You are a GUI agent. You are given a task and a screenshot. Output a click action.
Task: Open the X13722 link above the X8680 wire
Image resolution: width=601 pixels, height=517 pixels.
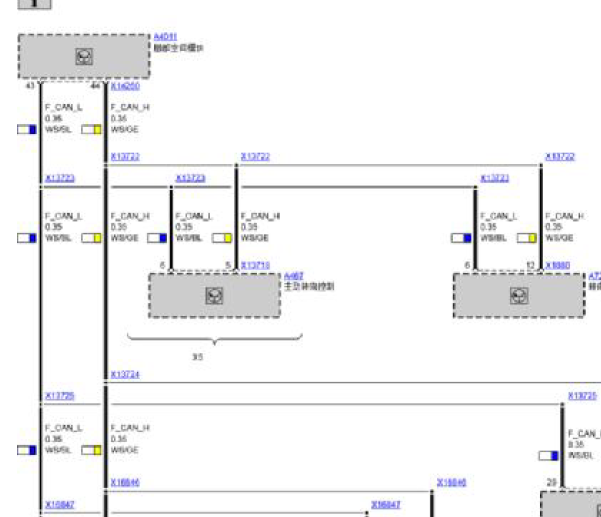(560, 157)
